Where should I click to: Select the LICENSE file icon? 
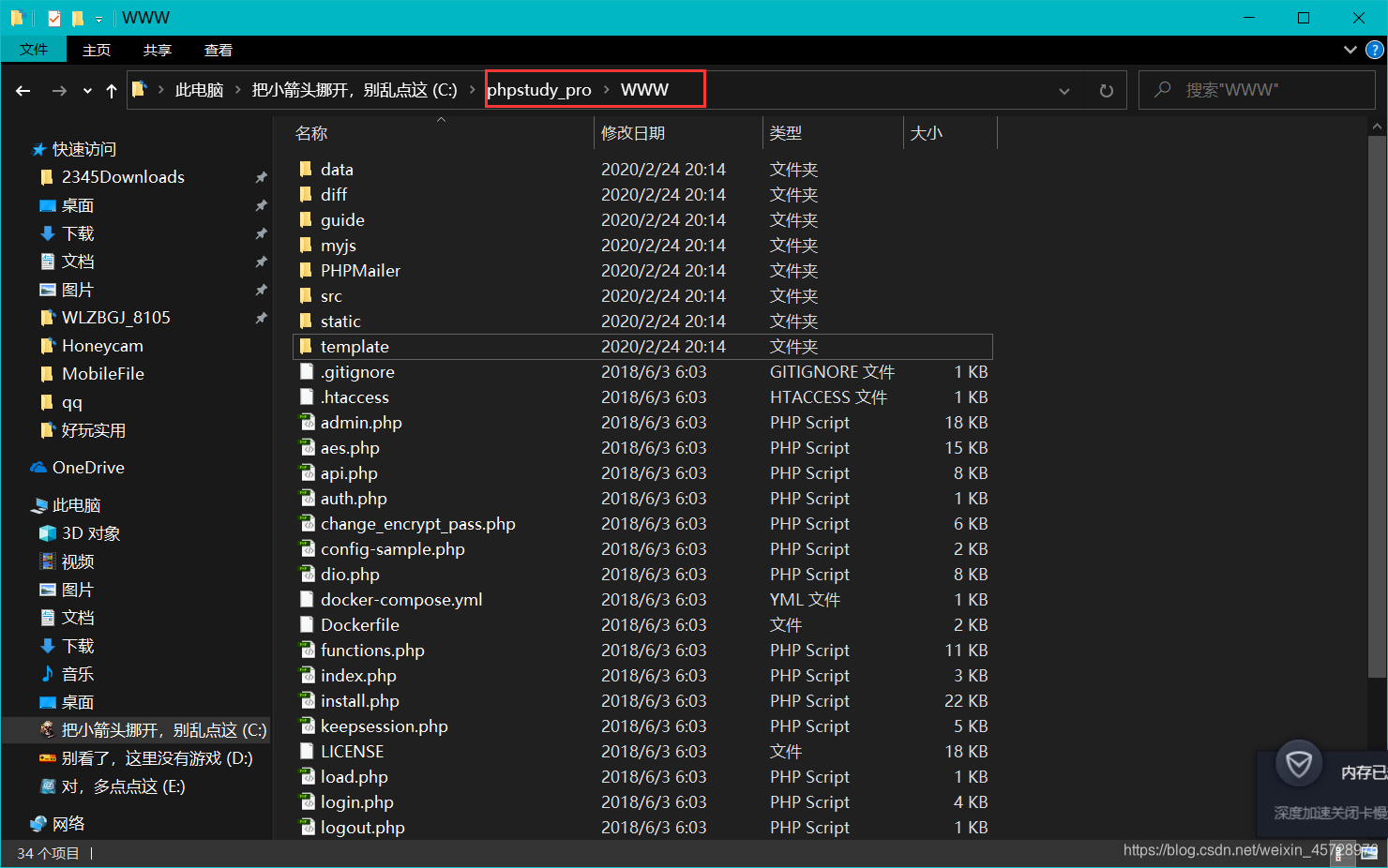coord(306,751)
